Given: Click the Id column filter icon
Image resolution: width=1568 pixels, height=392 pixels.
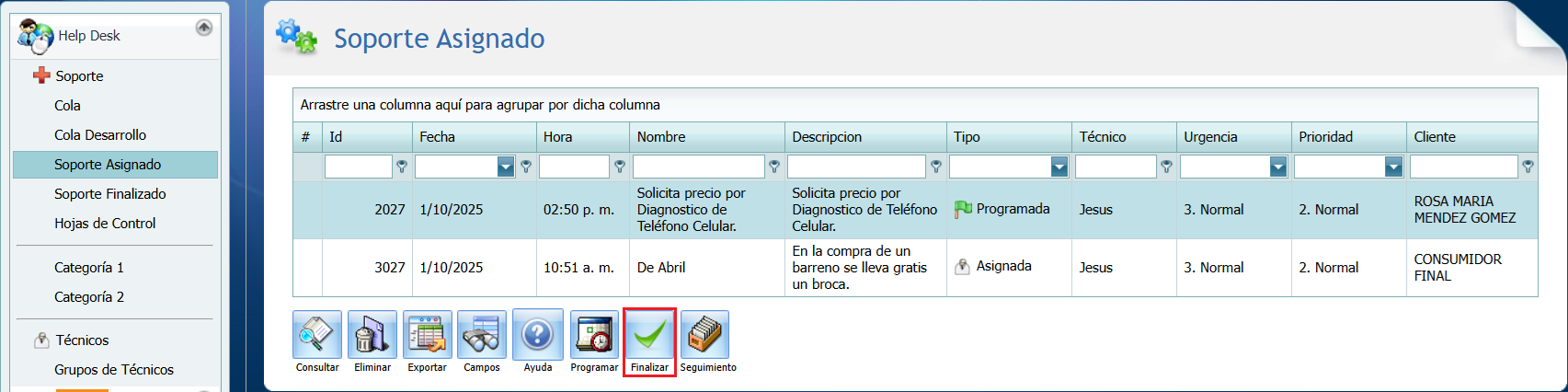Looking at the screenshot, I should pyautogui.click(x=402, y=167).
